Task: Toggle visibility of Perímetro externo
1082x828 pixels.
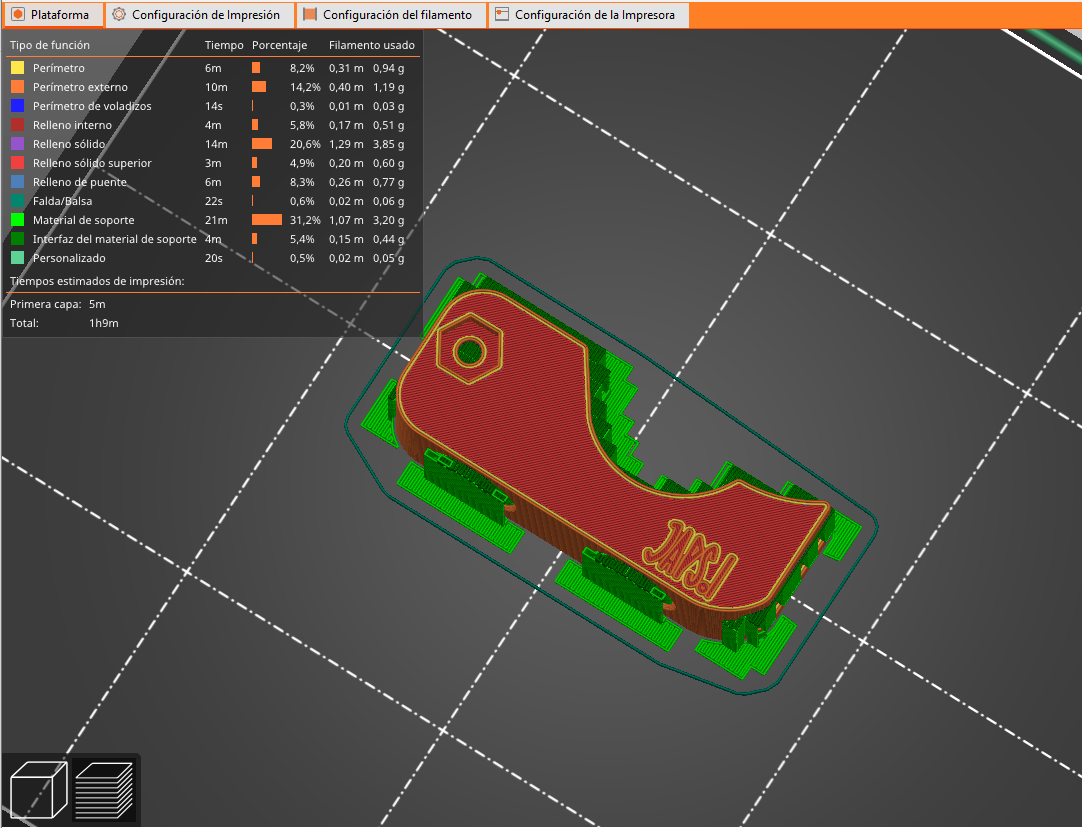Action: pyautogui.click(x=80, y=87)
